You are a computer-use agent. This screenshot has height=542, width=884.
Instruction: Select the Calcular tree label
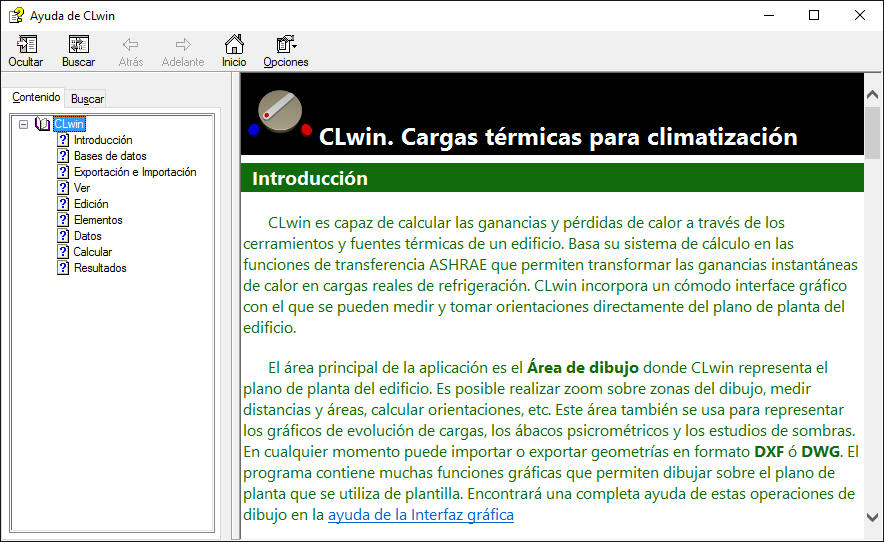[x=93, y=252]
